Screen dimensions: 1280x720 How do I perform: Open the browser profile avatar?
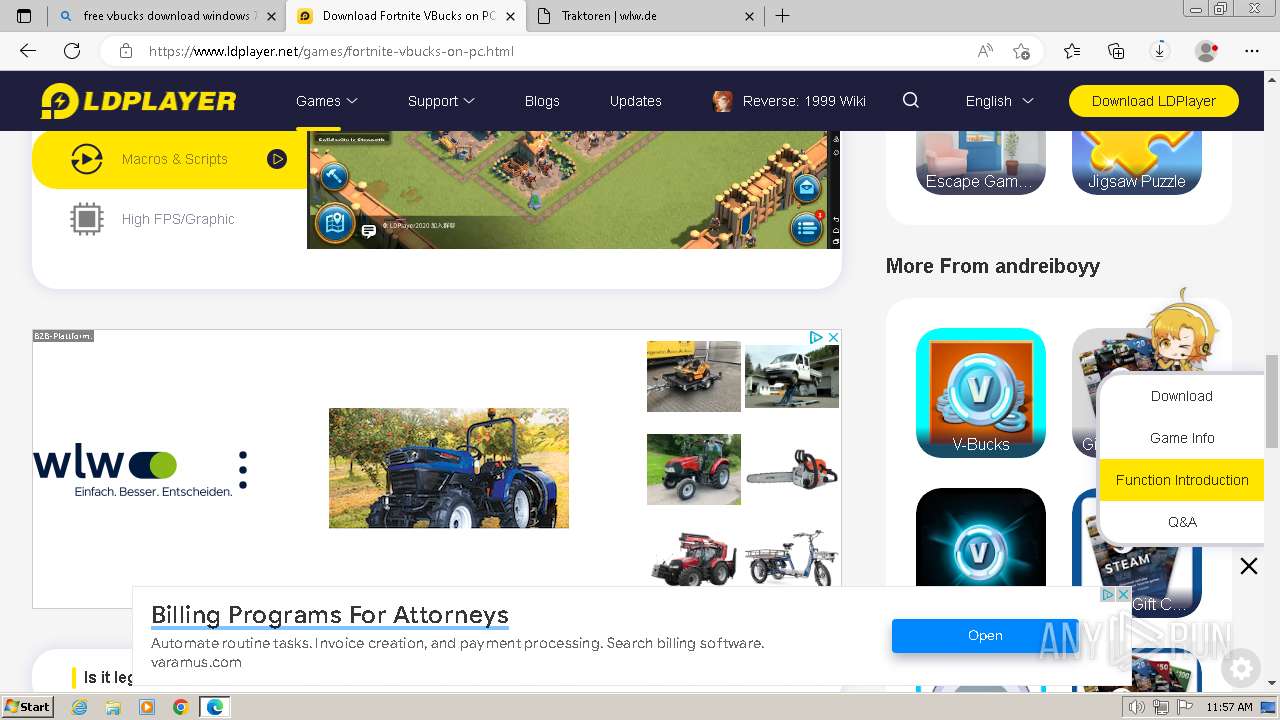(1206, 51)
